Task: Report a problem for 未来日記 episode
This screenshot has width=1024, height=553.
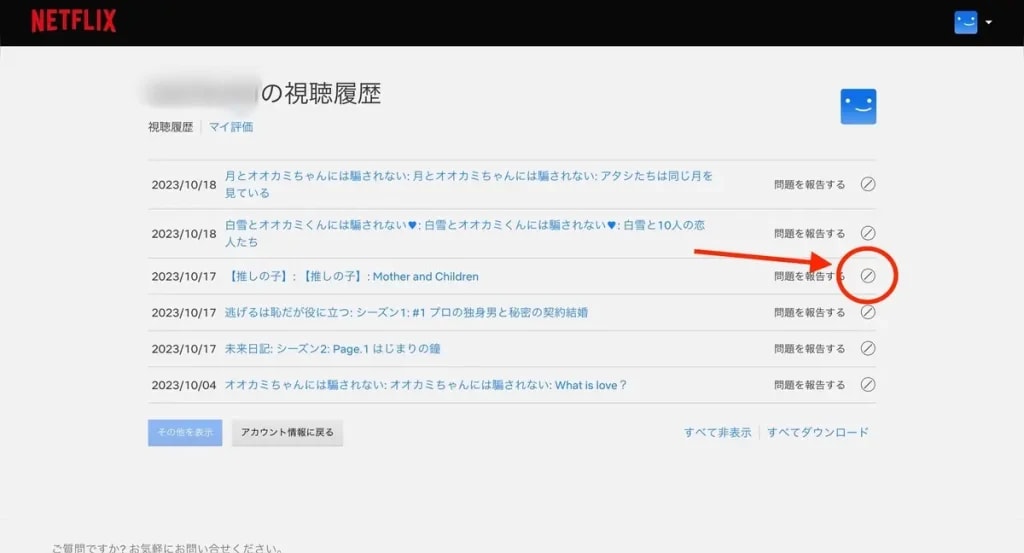Action: 809,348
